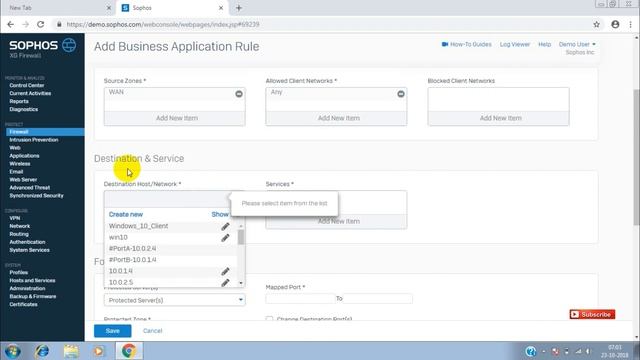Add New Item to Blocked Client Networks

[498, 118]
